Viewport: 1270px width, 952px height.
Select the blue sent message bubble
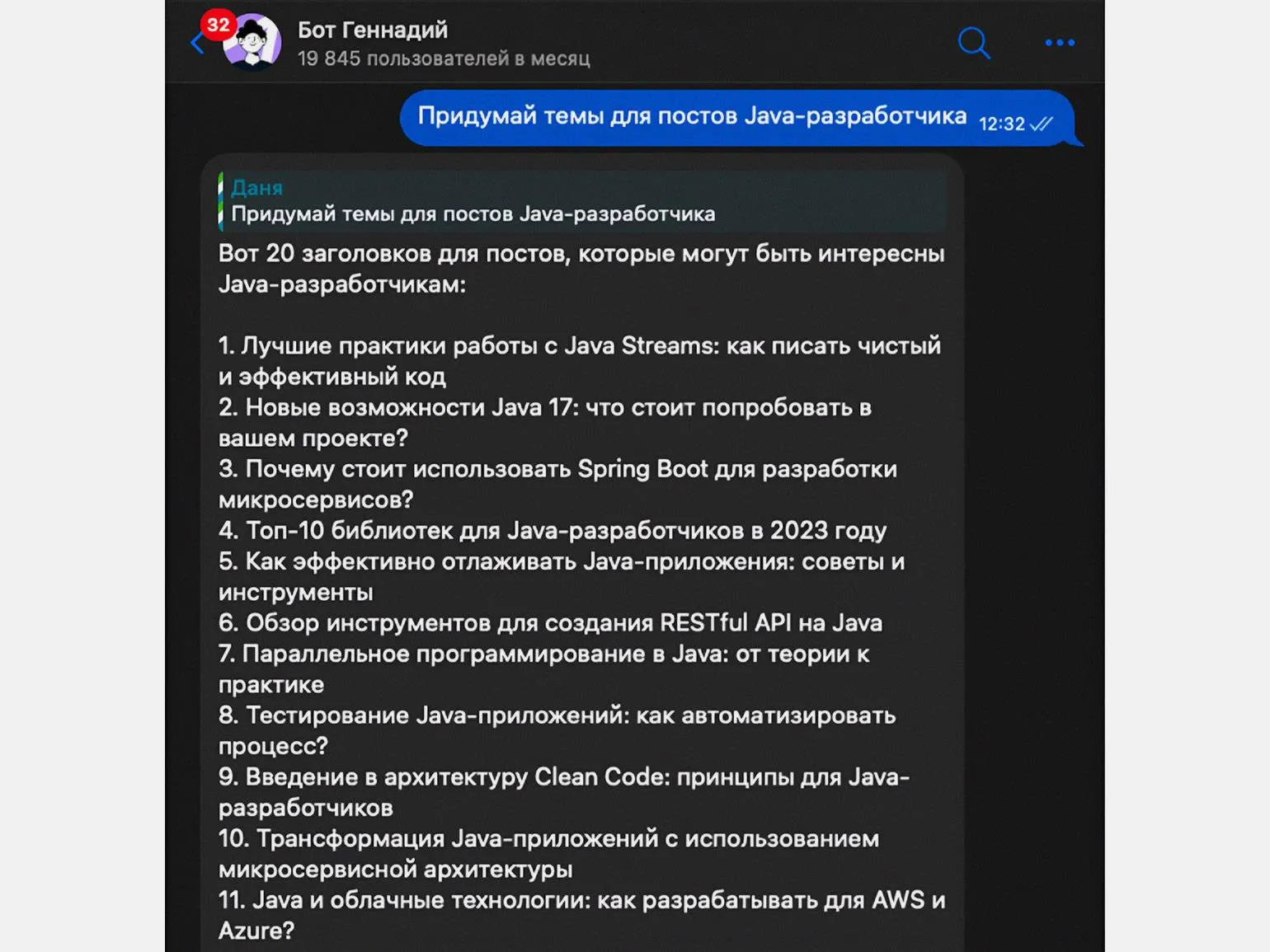coord(738,118)
